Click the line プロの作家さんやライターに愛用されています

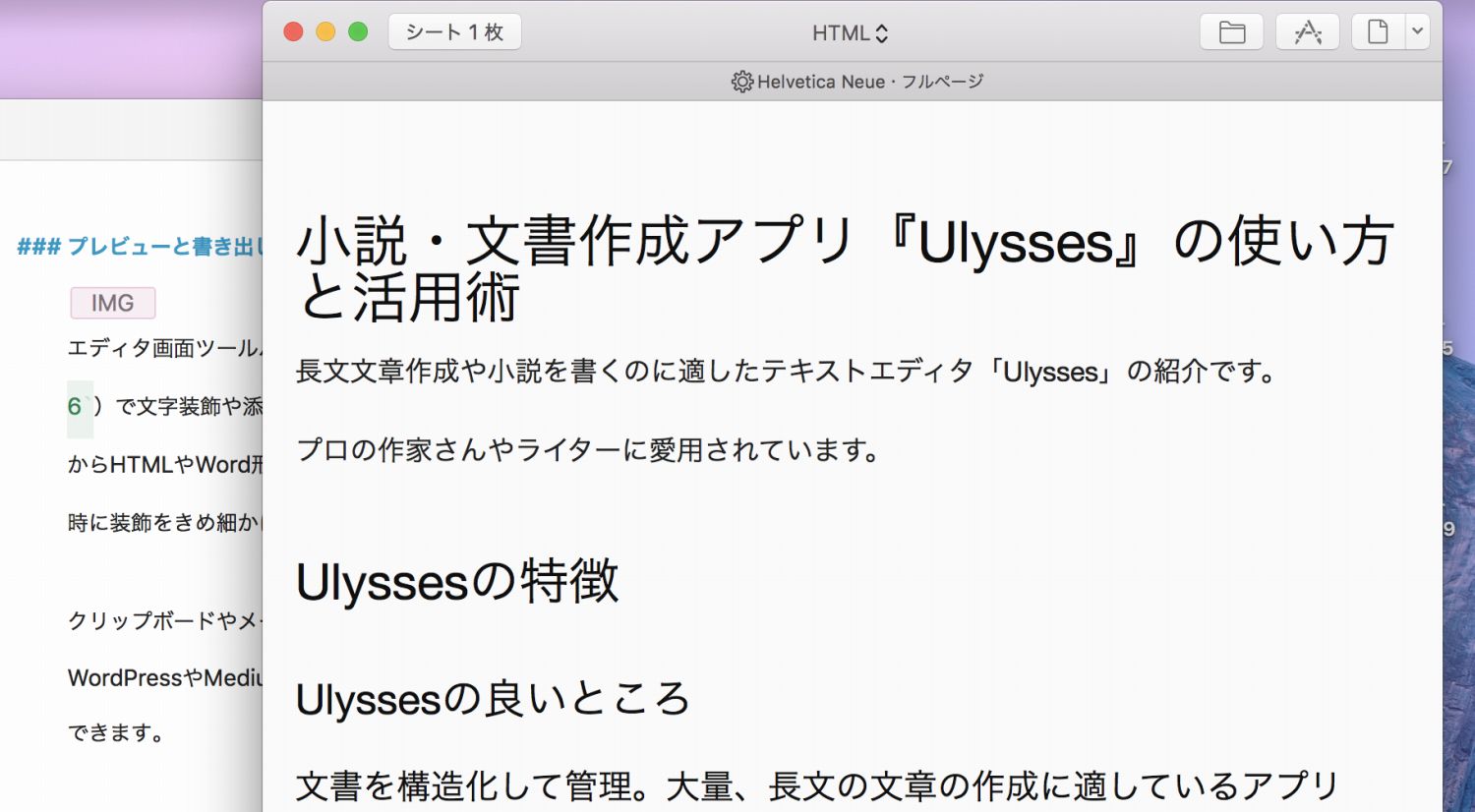coord(588,450)
